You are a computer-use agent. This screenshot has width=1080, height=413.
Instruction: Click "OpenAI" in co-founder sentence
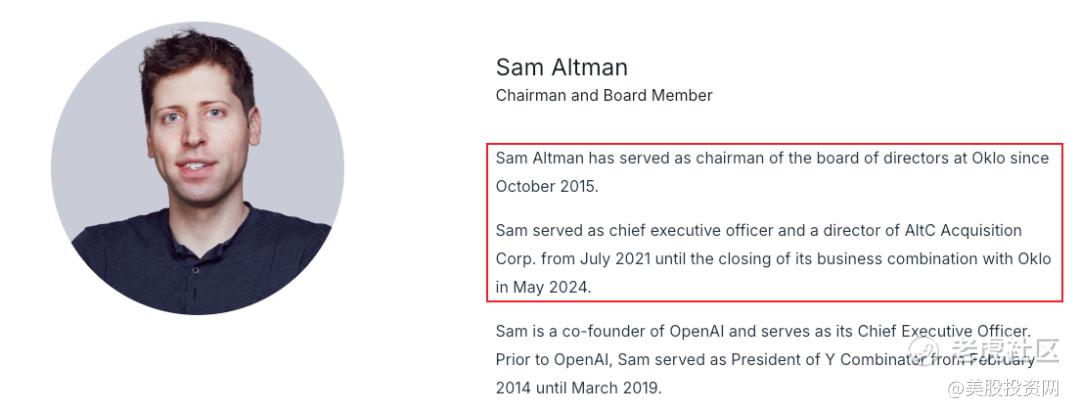(696, 331)
